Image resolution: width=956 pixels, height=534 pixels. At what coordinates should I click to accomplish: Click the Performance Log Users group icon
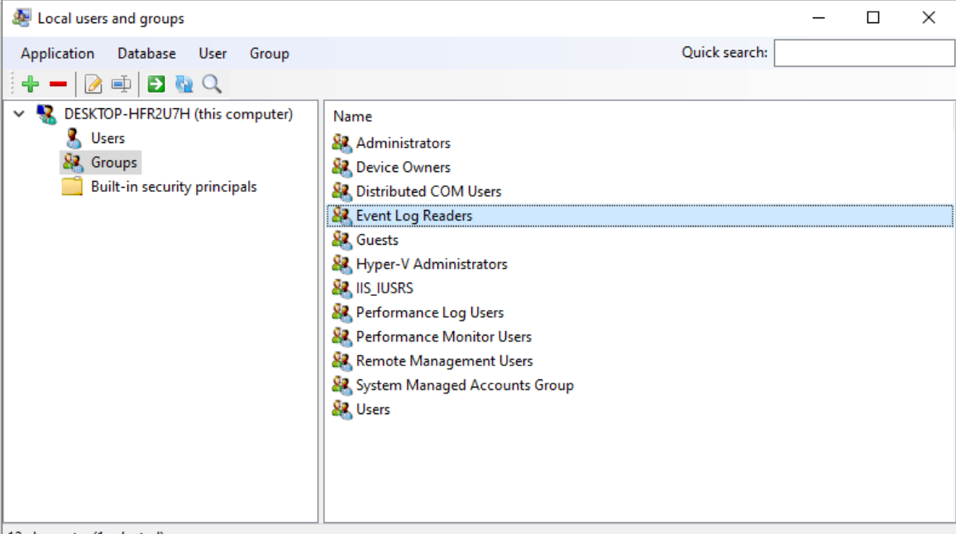click(x=341, y=312)
